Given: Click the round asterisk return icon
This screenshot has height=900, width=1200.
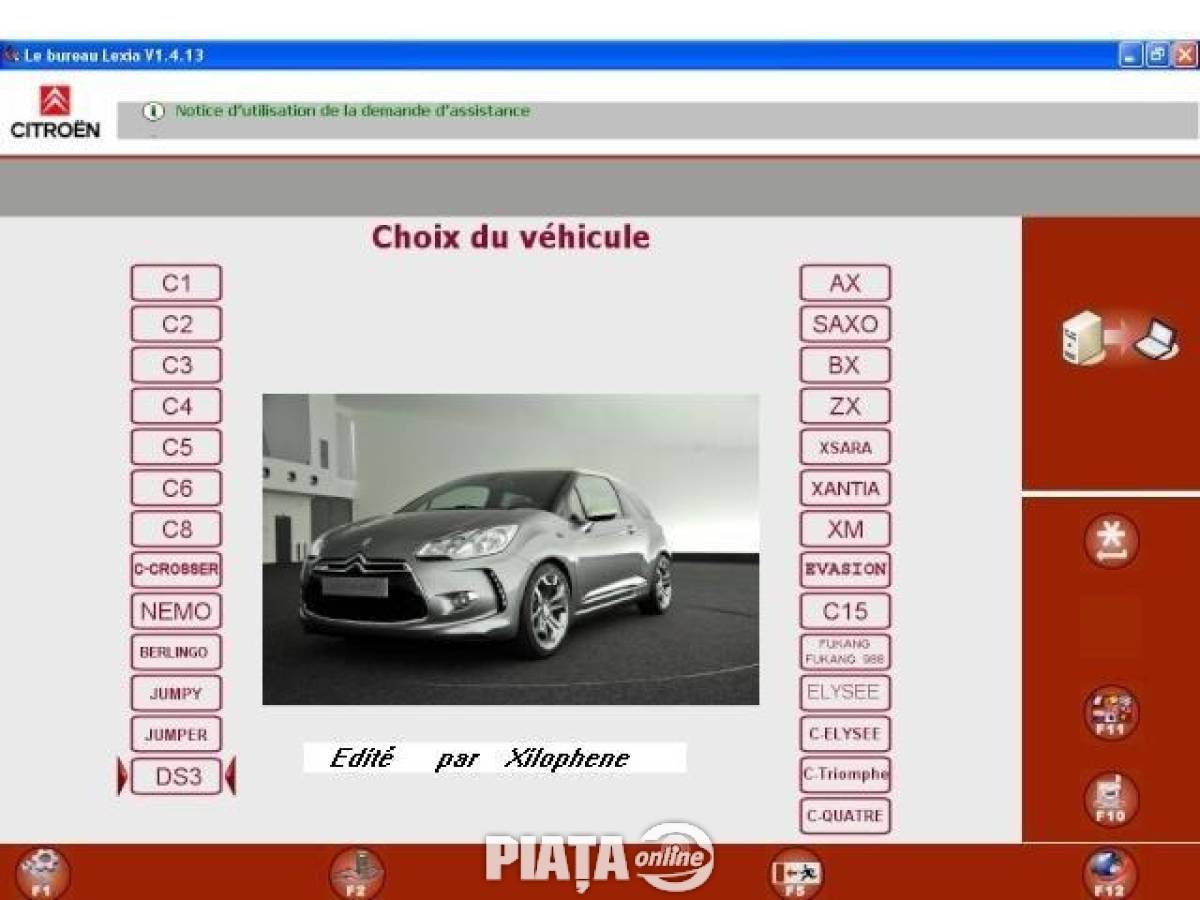Looking at the screenshot, I should point(1111,541).
